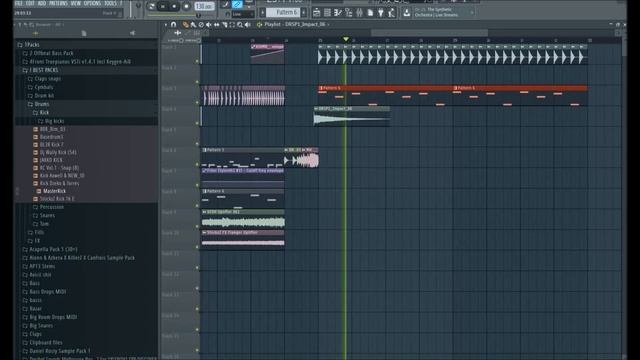Open the VIEW menu
Image resolution: width=640 pixels, height=360 pixels.
tap(76, 3)
